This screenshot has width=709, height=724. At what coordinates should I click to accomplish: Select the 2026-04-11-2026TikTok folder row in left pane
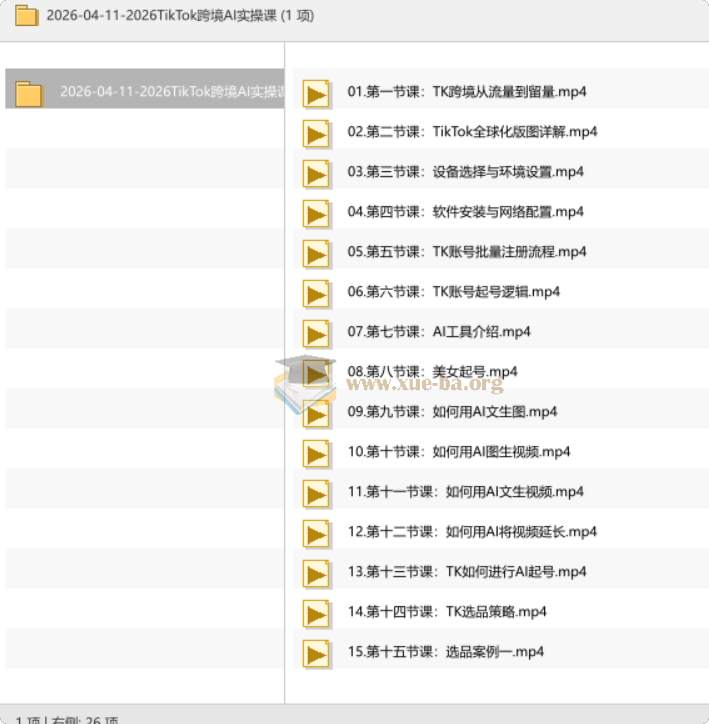click(x=144, y=89)
